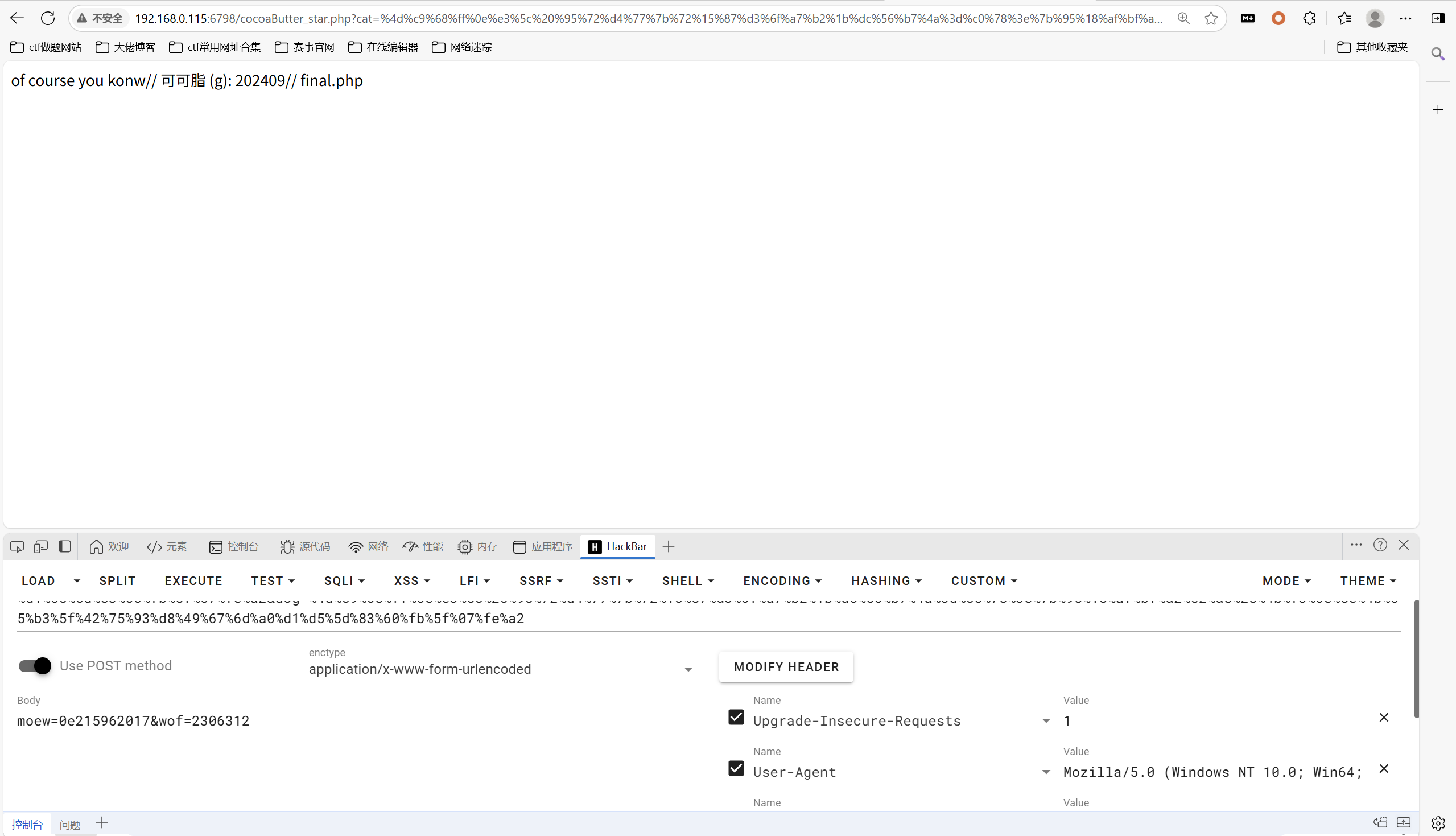Open the TEST dropdown menu

[273, 581]
